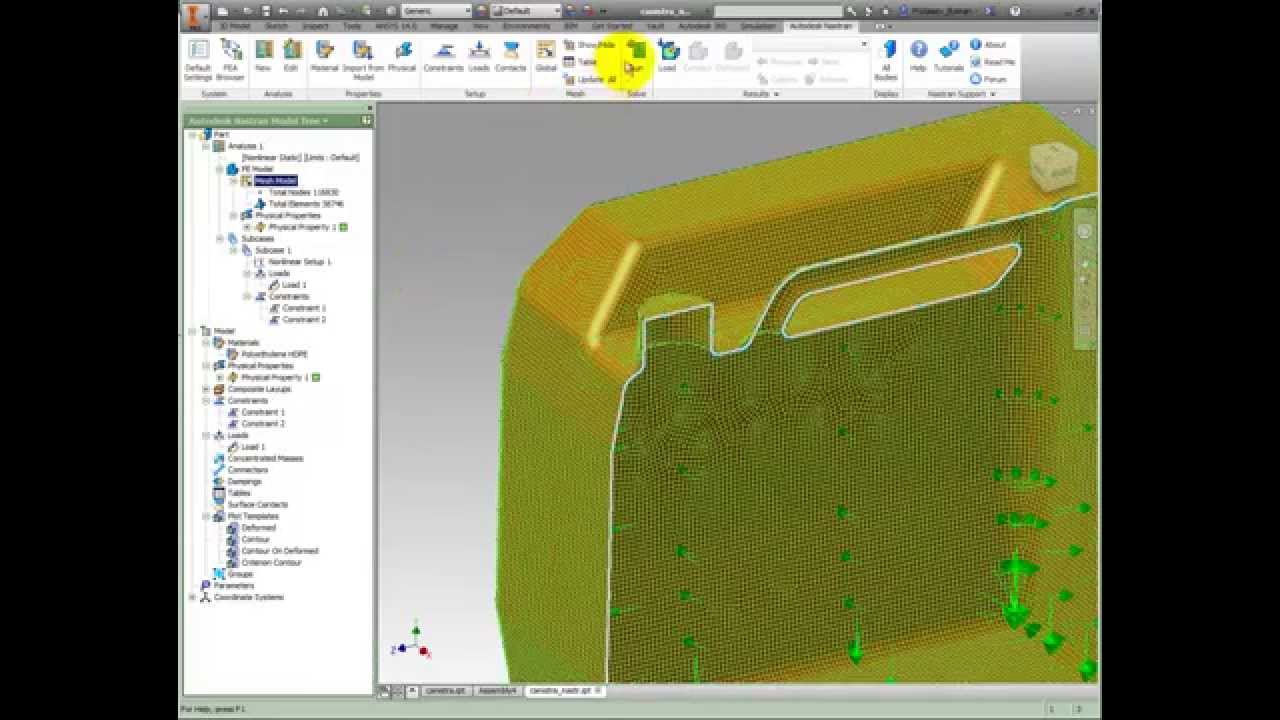
Task: Select Surface Contacts in the tree
Action: point(257,505)
